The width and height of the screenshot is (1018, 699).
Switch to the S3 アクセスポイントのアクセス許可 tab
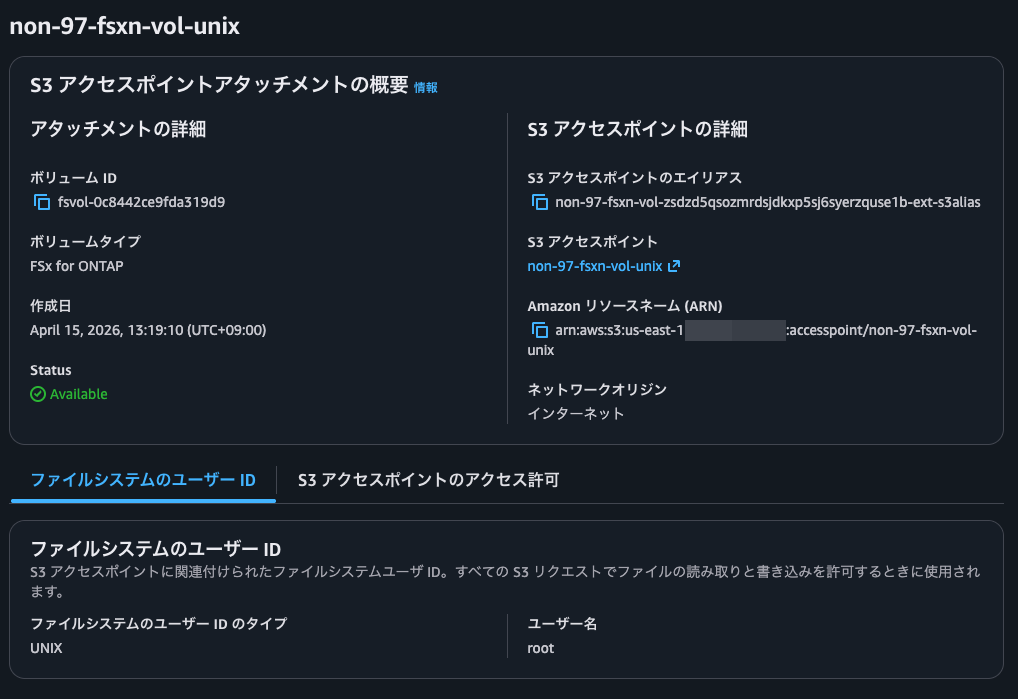427,480
